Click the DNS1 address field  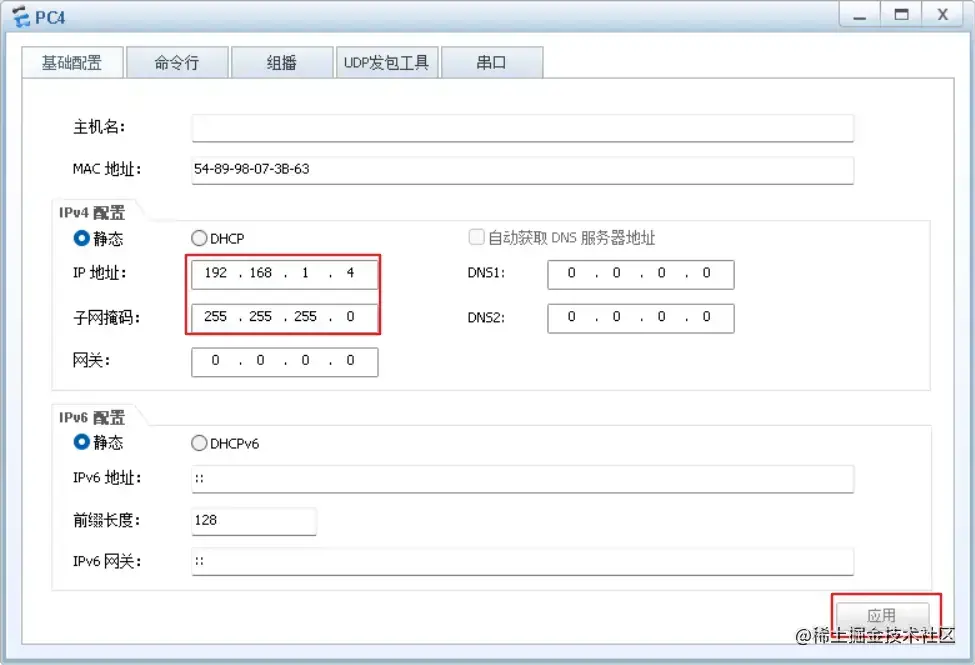[x=640, y=274]
